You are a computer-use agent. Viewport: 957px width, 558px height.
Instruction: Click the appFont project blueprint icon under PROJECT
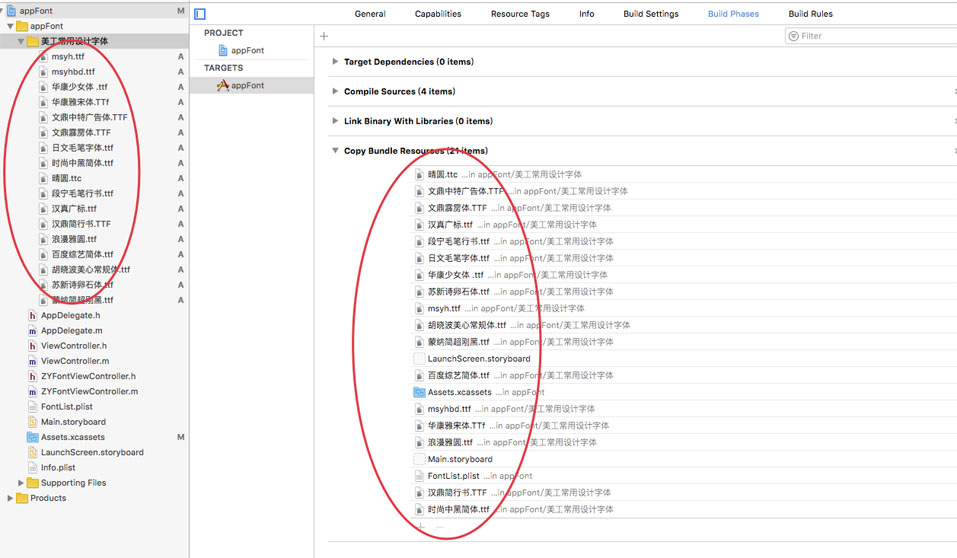pos(223,50)
